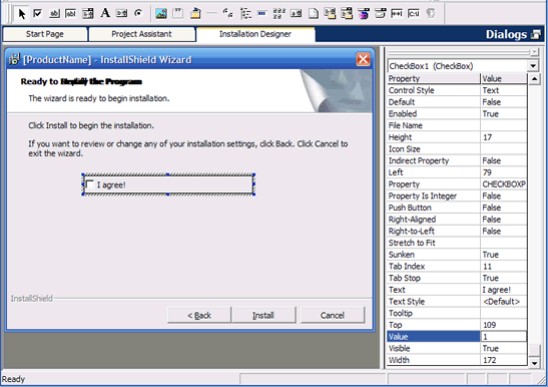Click the Cancel button in wizard
The height and width of the screenshot is (387, 548).
(332, 315)
